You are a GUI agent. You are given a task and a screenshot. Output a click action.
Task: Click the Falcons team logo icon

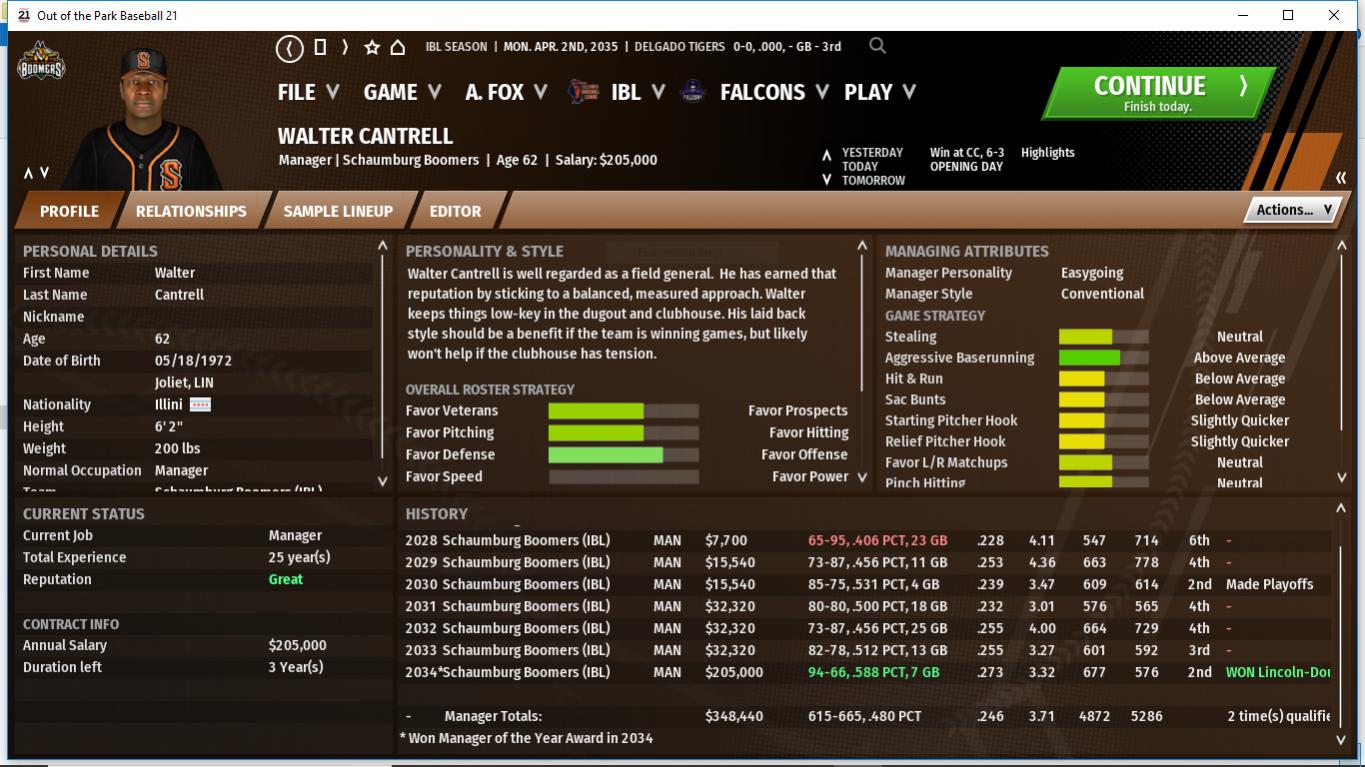(x=692, y=92)
